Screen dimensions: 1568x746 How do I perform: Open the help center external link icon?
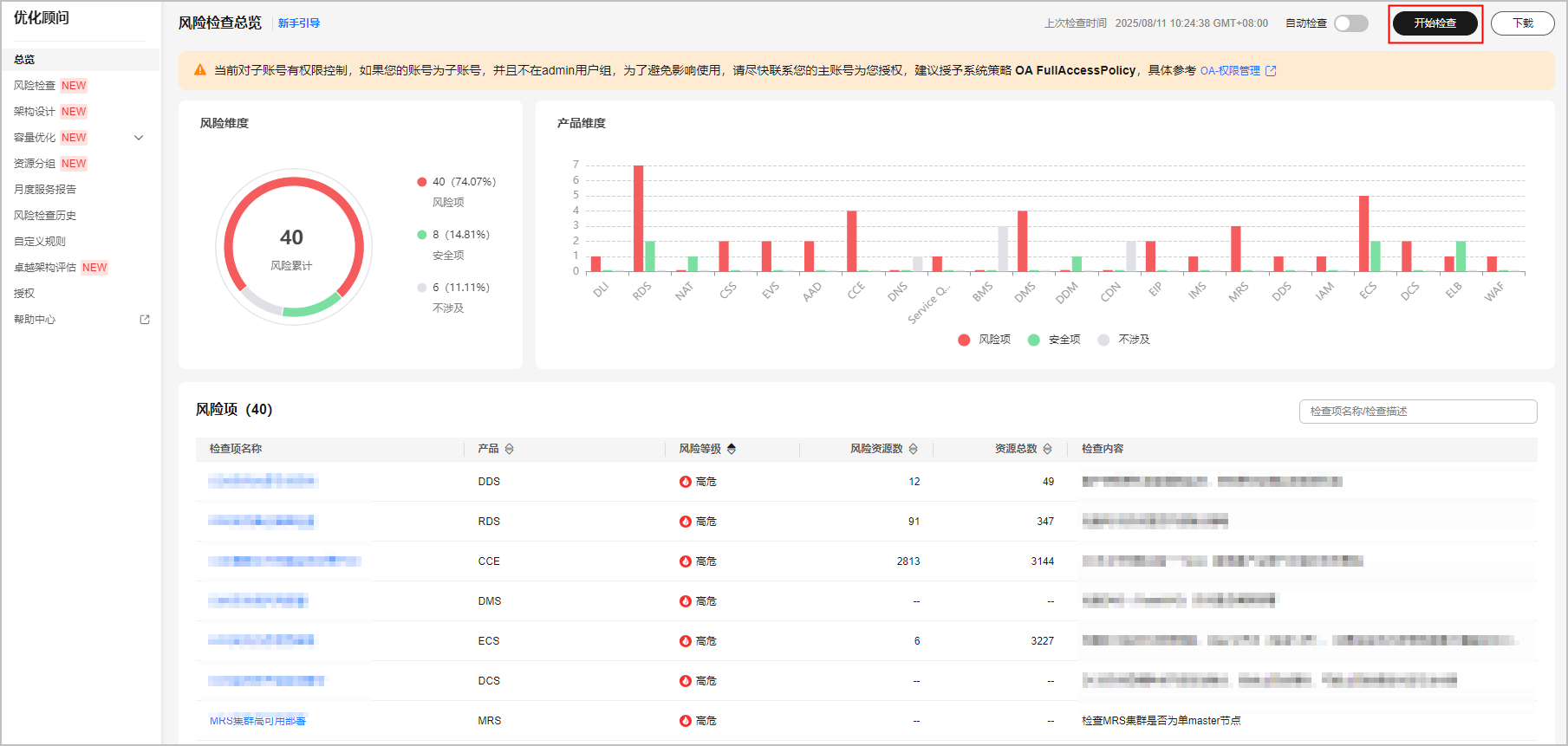(x=145, y=320)
